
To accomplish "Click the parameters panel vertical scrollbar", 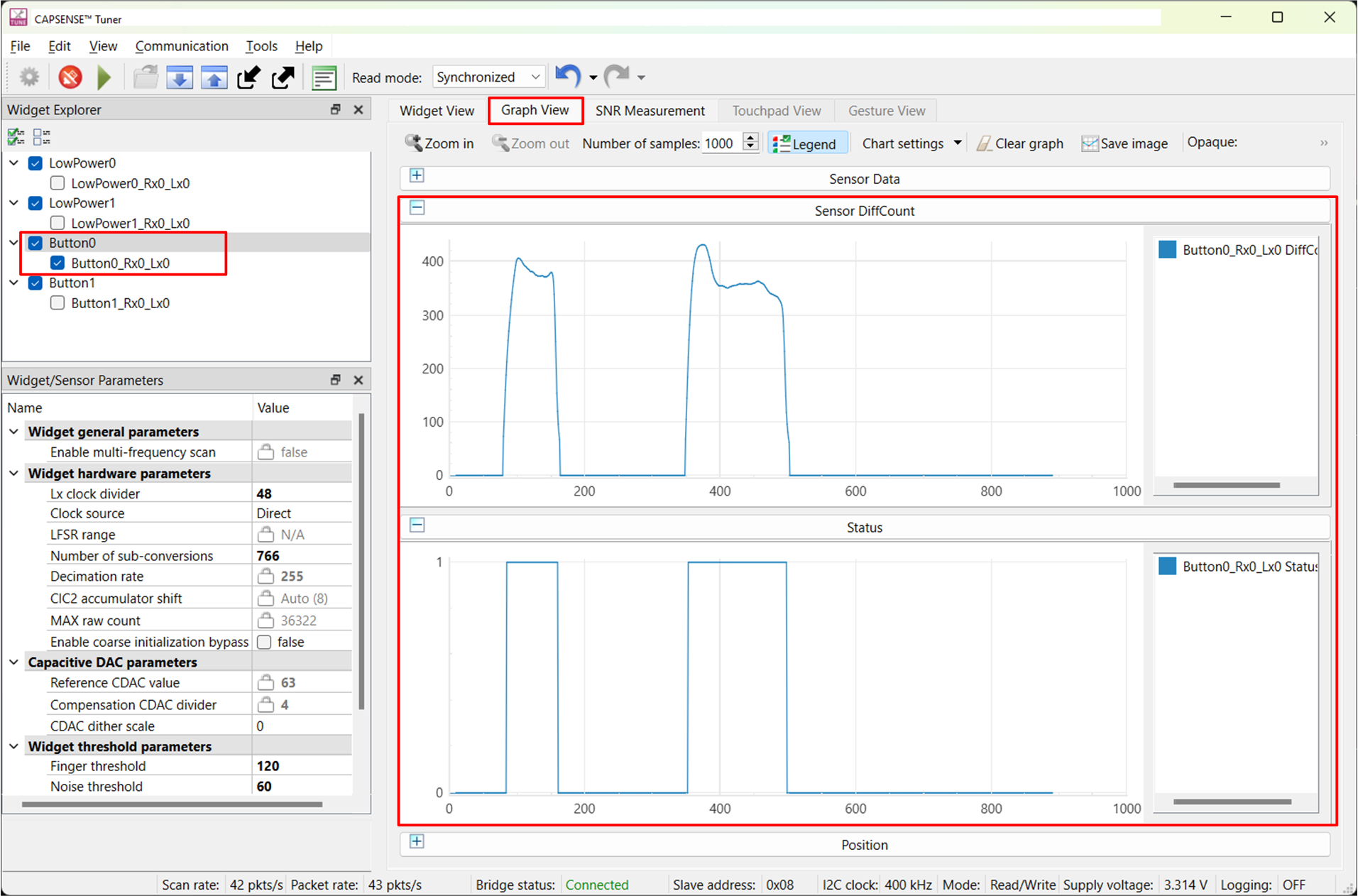I will click(361, 561).
